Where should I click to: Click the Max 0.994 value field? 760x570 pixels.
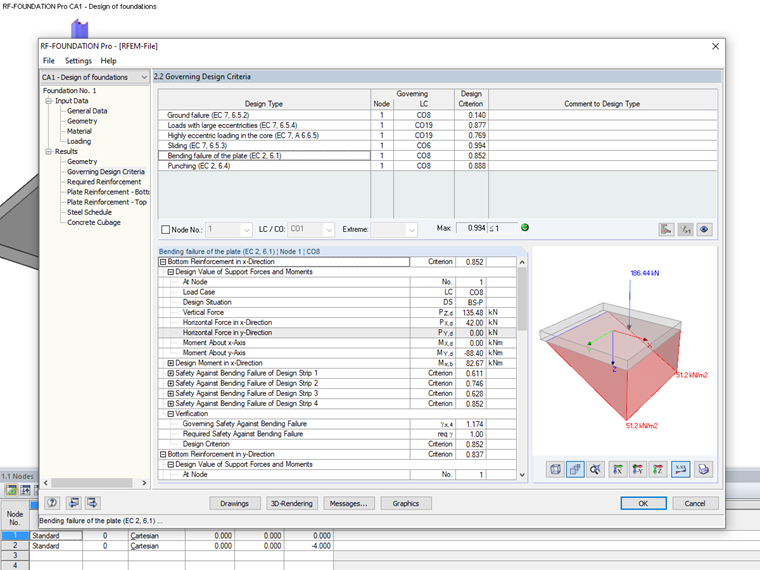[471, 228]
